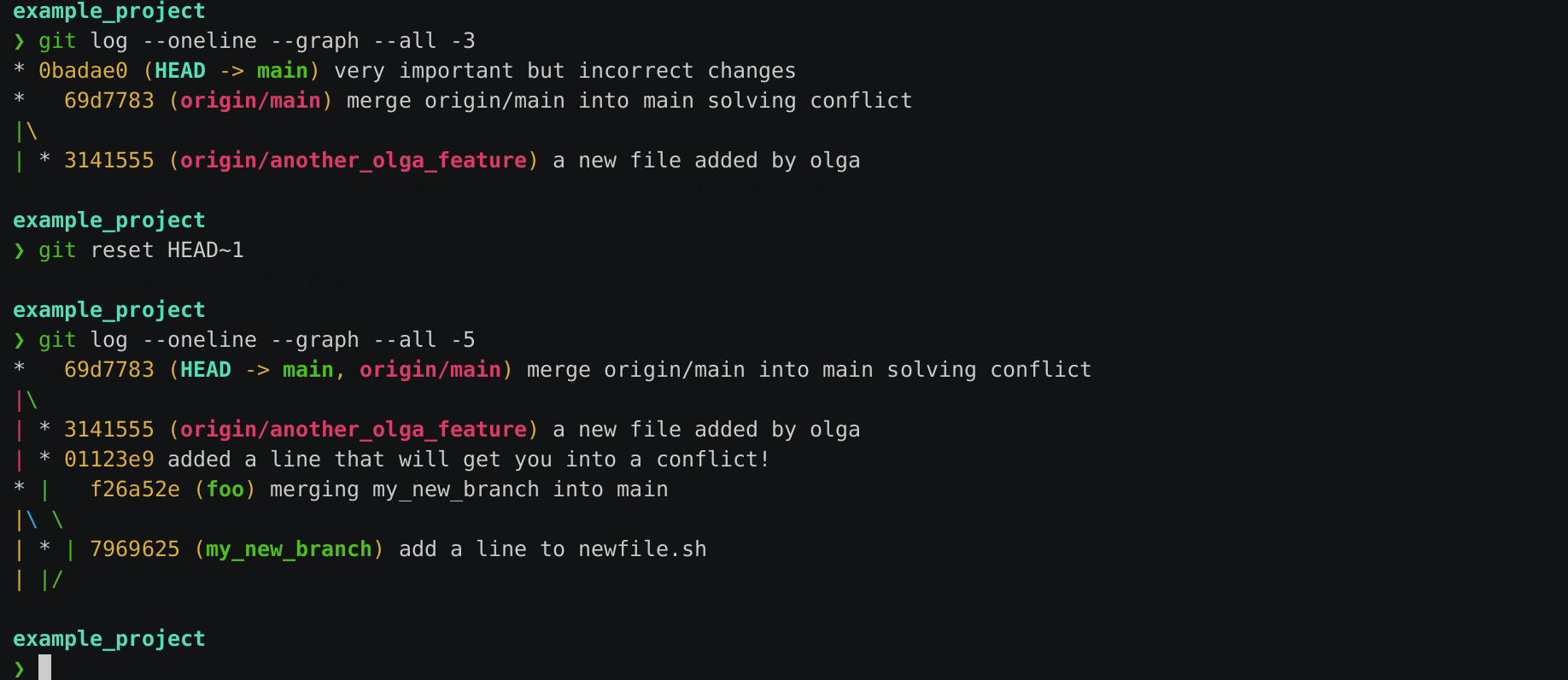Click the commit hash 0badae0
1568x680 pixels.
(83, 71)
